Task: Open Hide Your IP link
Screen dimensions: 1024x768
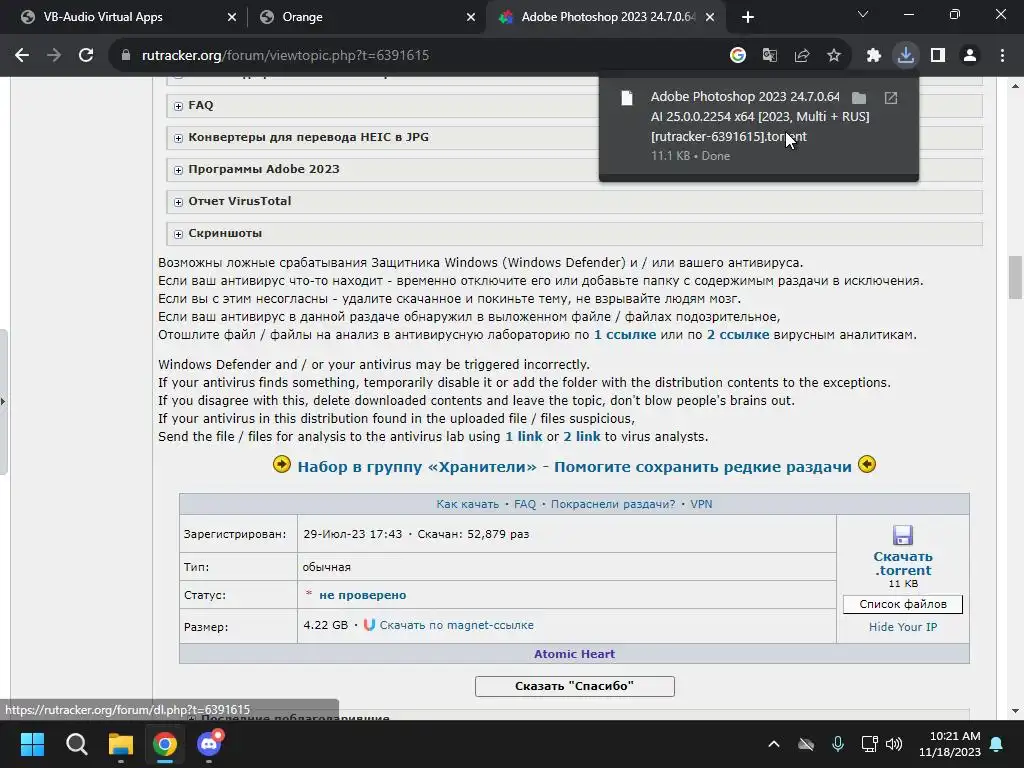Action: [x=903, y=627]
